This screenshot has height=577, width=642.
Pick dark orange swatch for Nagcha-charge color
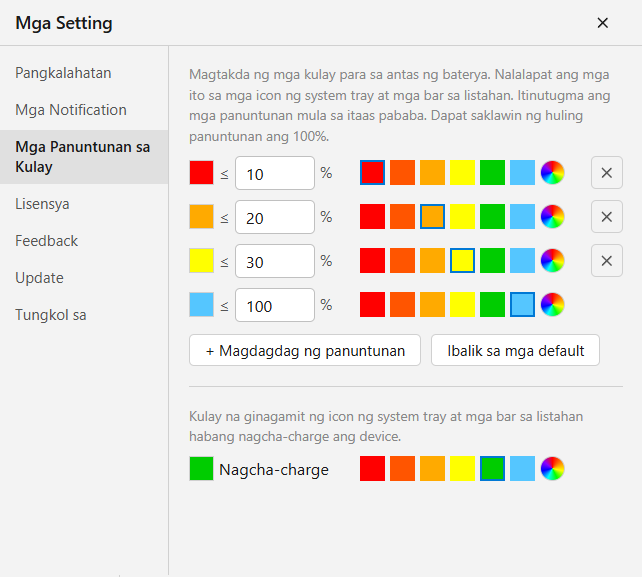pyautogui.click(x=402, y=468)
